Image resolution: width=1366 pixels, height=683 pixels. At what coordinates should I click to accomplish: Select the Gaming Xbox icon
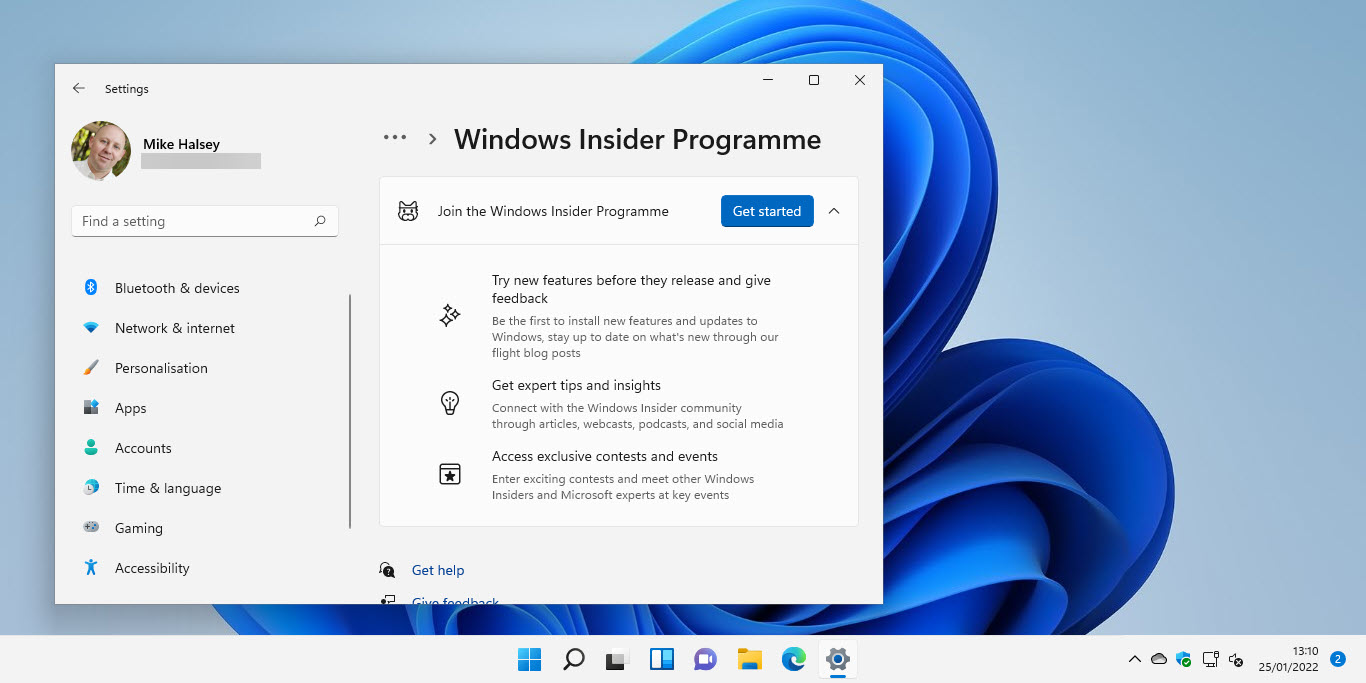(93, 528)
